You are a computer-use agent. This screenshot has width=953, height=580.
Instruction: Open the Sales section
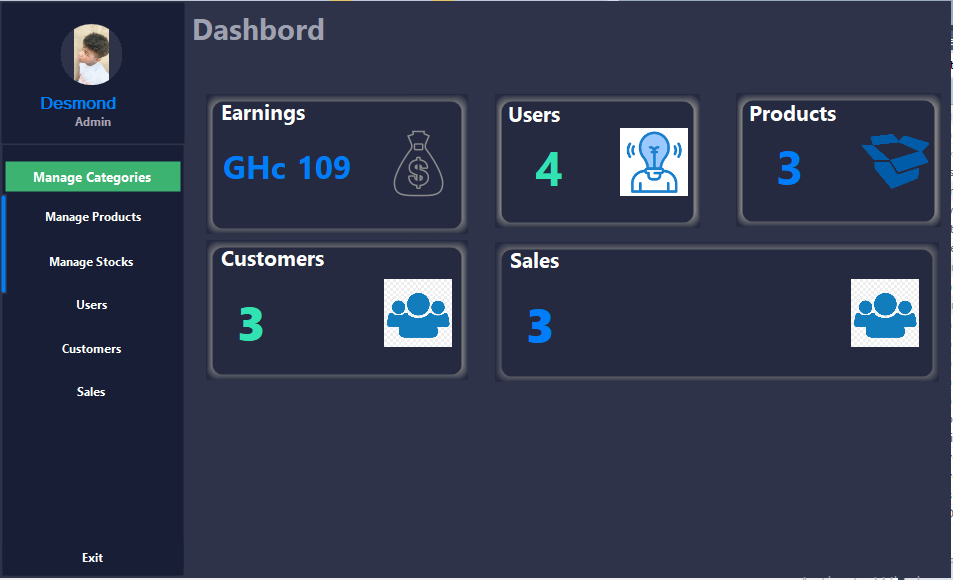92,391
